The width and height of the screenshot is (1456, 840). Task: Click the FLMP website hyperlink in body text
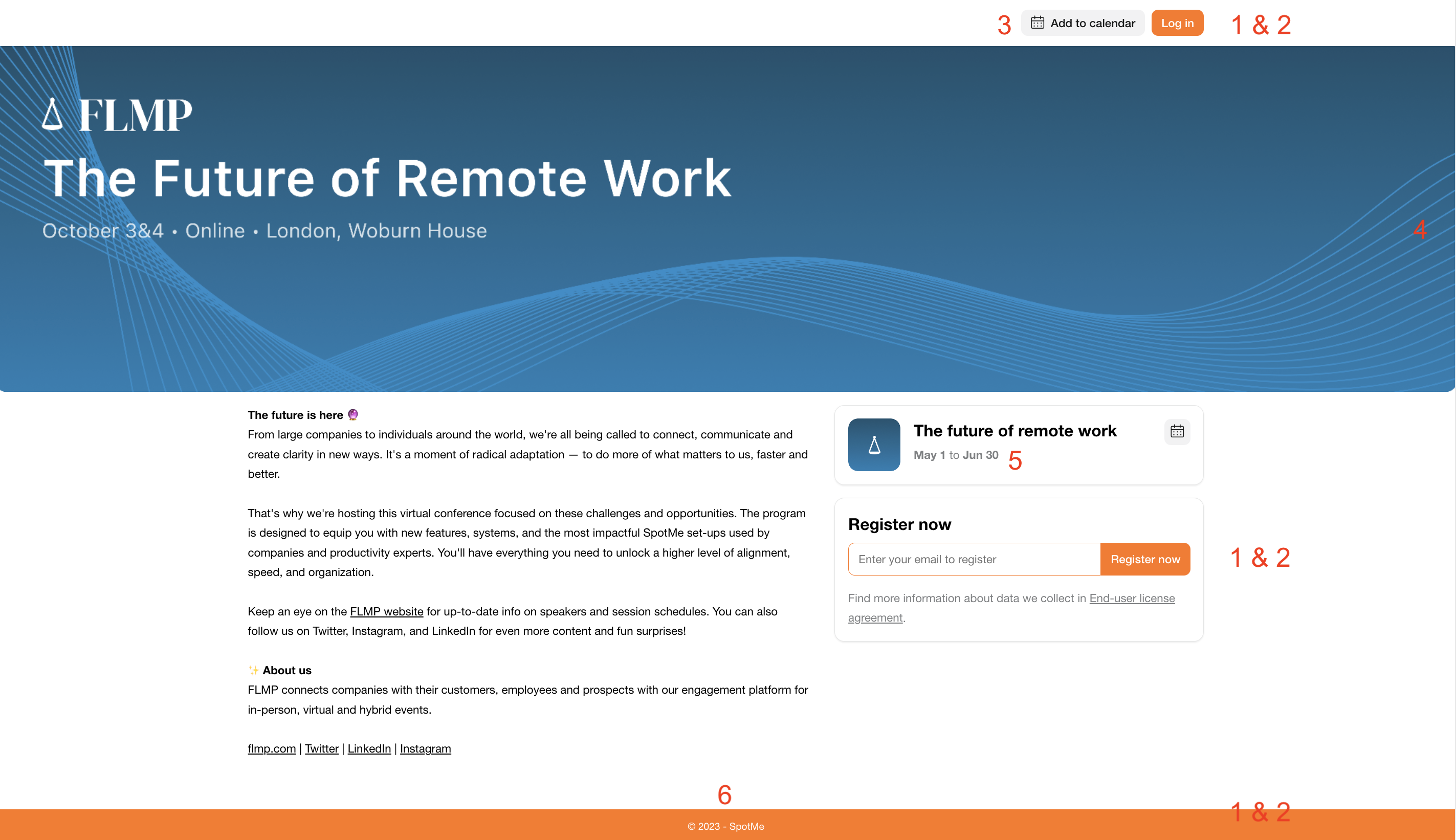[387, 611]
